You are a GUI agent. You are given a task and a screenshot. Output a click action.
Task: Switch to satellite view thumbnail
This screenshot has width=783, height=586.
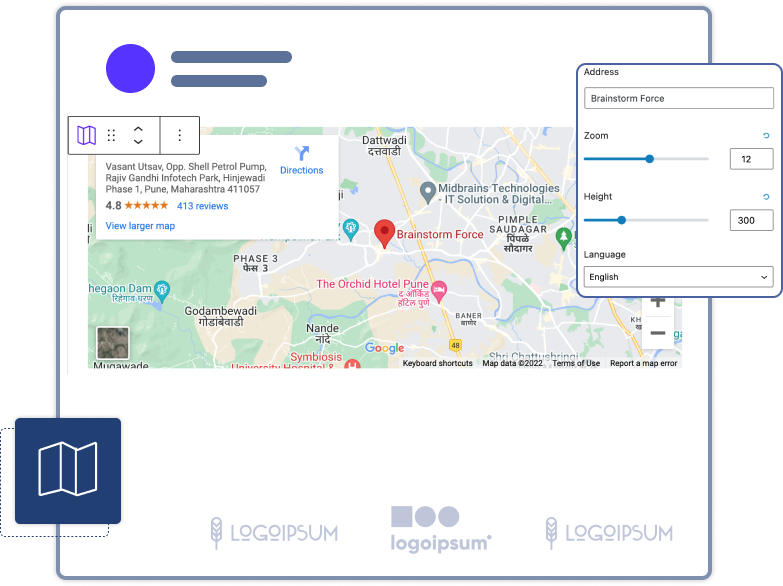click(113, 343)
